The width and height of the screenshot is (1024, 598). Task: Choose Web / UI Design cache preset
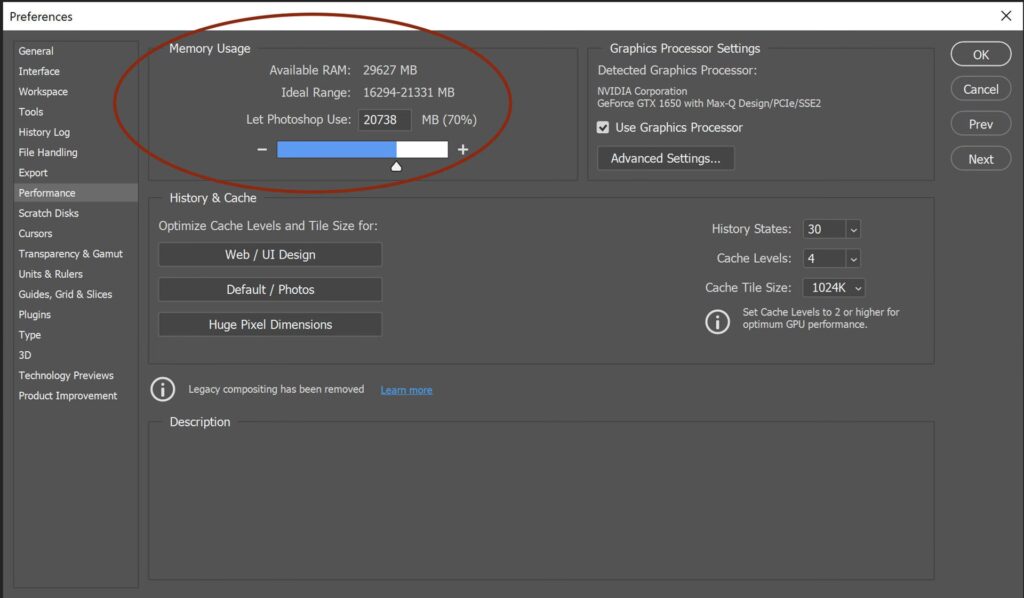coord(270,255)
